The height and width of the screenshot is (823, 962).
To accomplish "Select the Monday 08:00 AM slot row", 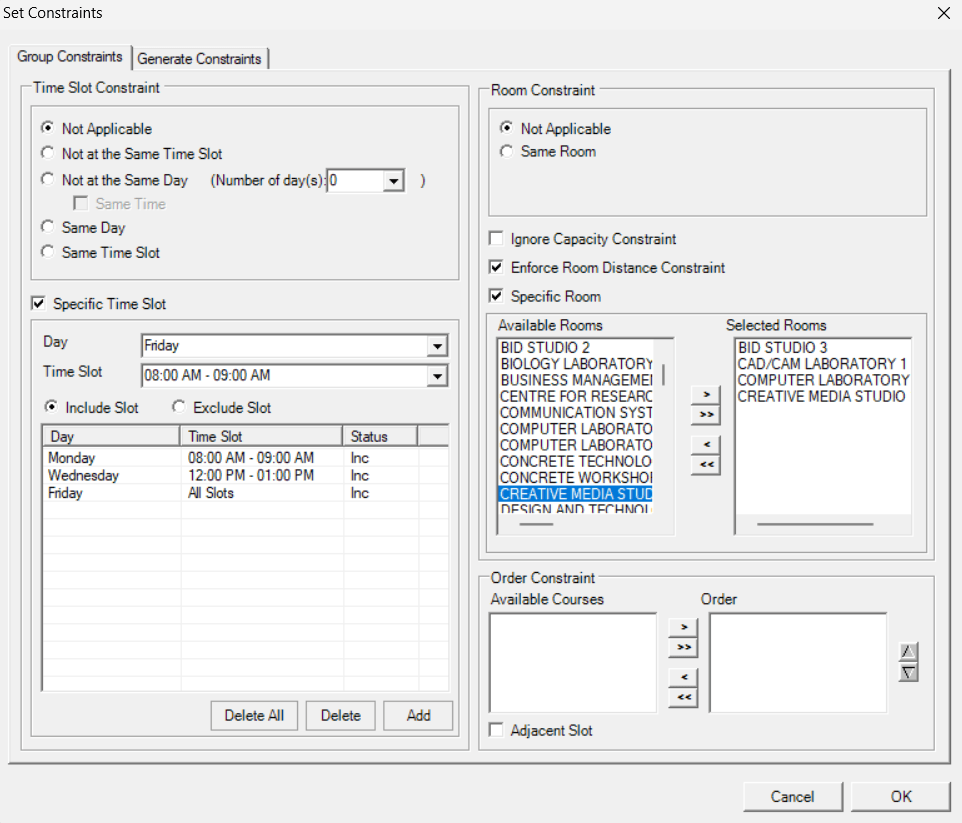I will [x=245, y=458].
